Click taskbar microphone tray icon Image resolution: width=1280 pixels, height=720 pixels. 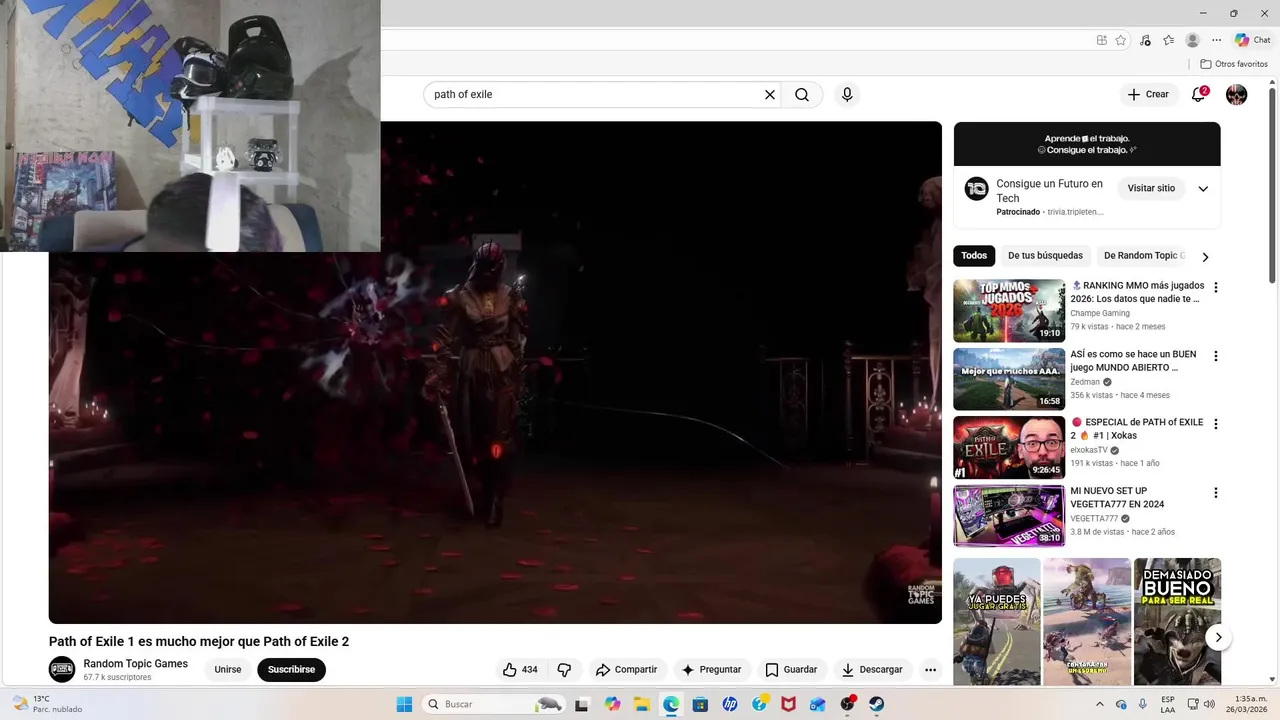(1143, 704)
